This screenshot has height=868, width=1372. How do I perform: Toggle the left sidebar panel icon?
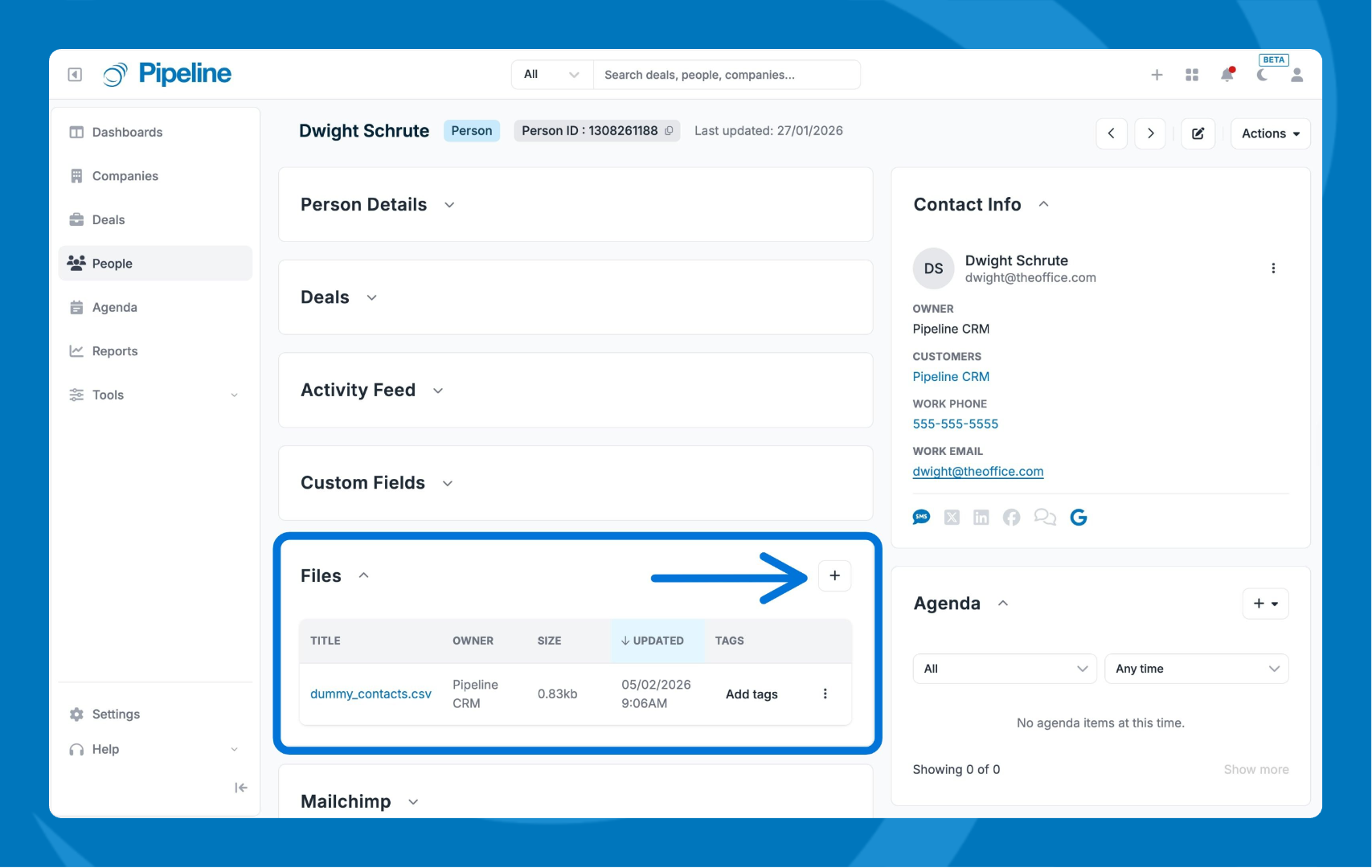coord(75,75)
